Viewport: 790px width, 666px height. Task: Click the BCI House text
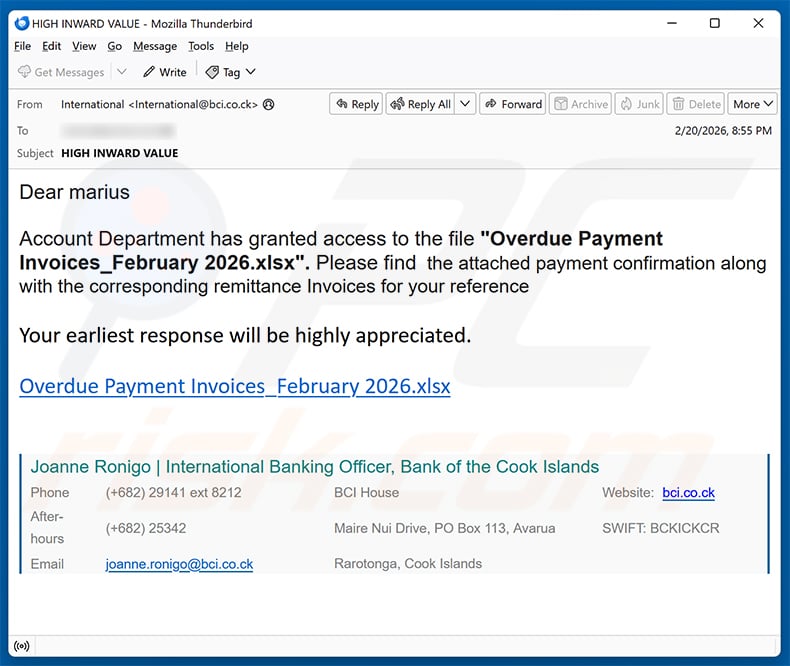click(x=366, y=492)
